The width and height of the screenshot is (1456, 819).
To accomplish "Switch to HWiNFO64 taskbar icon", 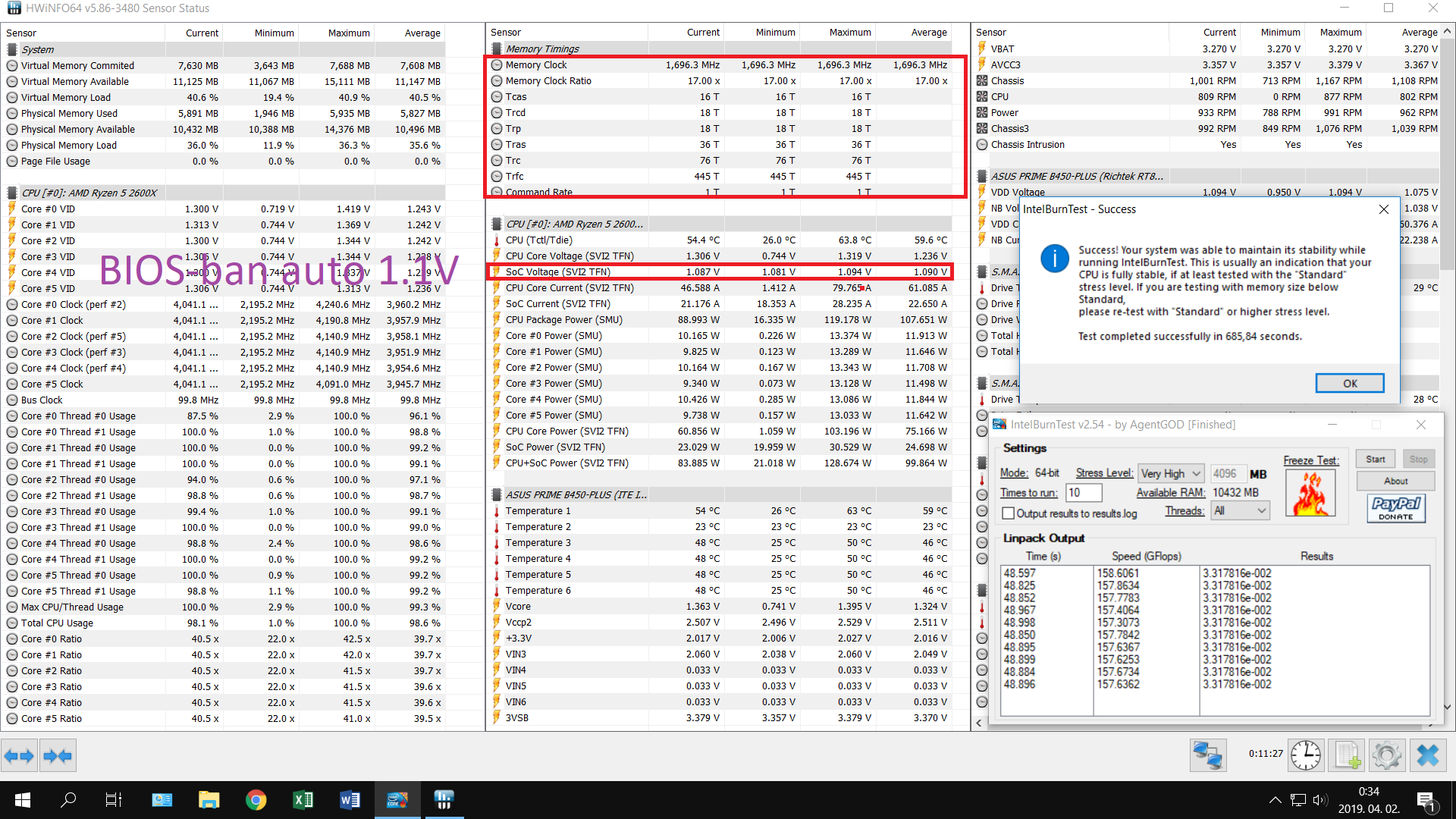I will (x=444, y=800).
